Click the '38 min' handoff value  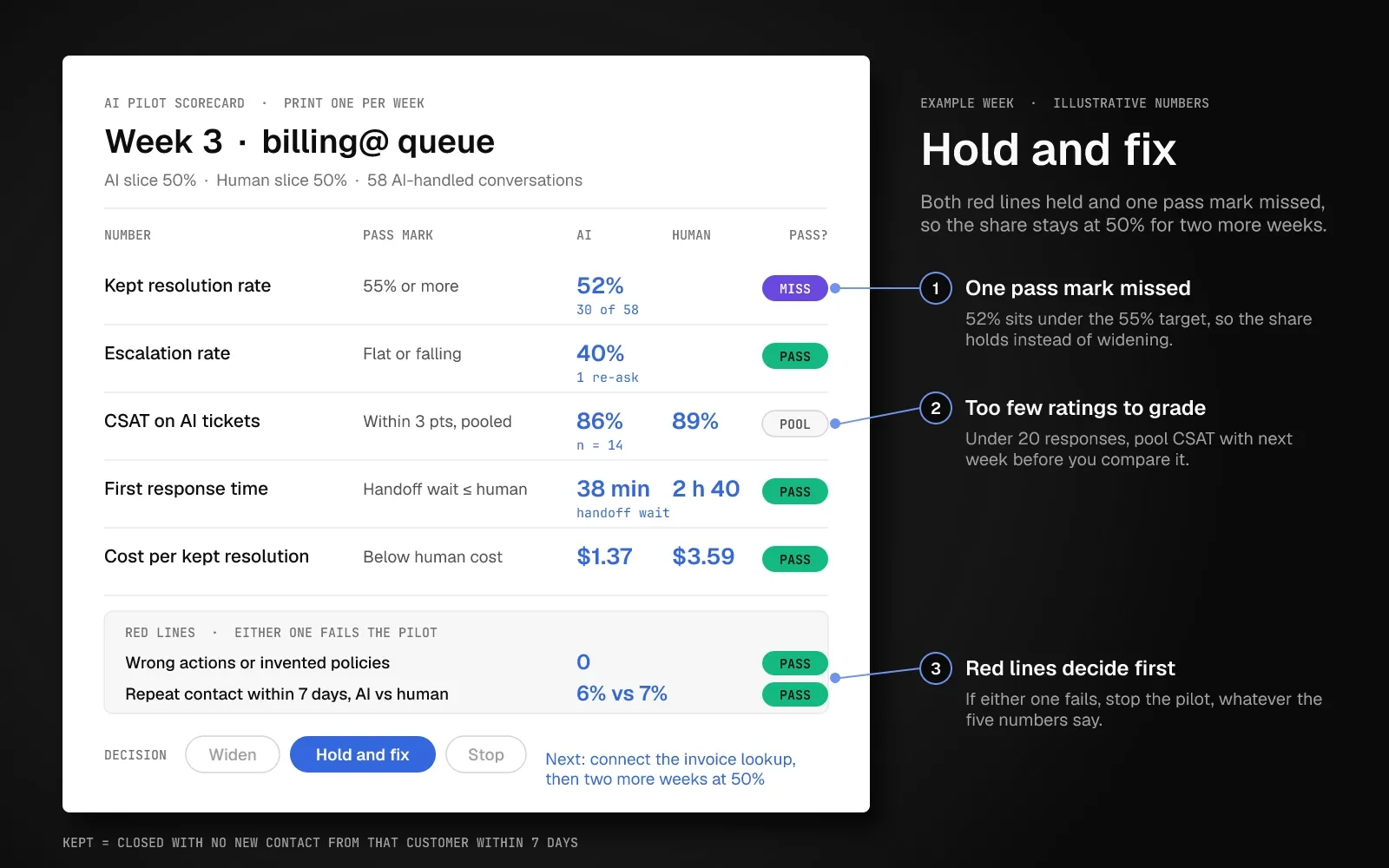(x=613, y=489)
